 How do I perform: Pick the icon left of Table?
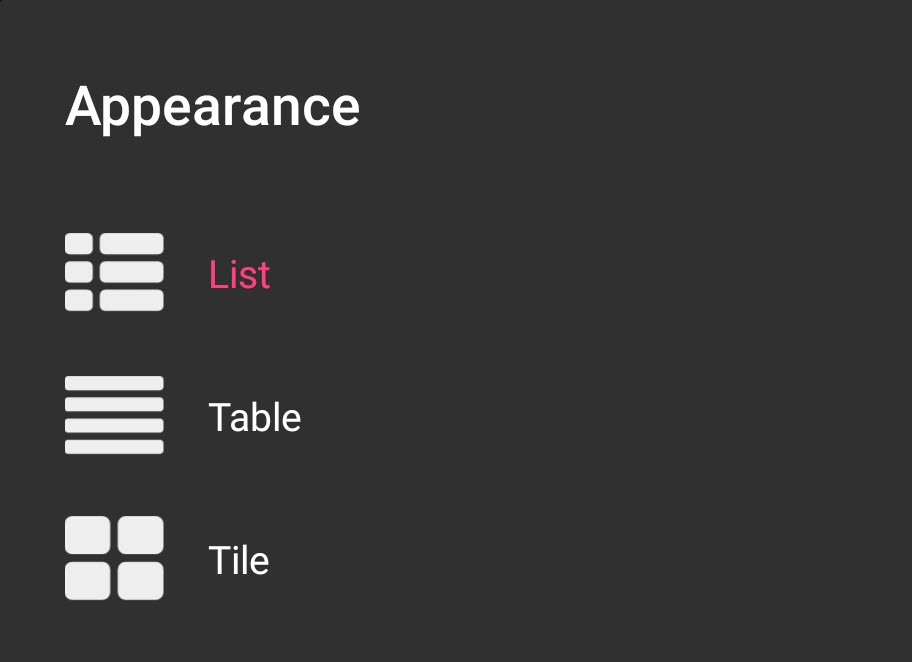114,415
